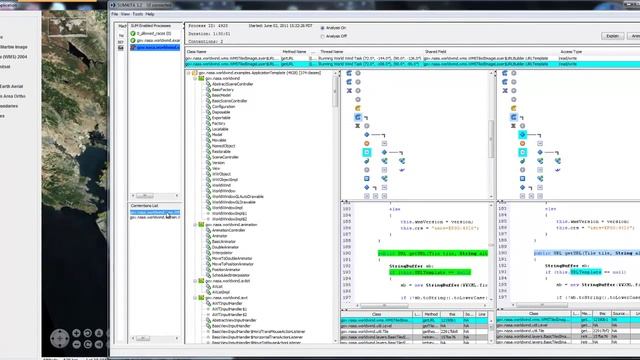Select AnimationController class in tree

pyautogui.click(x=228, y=230)
